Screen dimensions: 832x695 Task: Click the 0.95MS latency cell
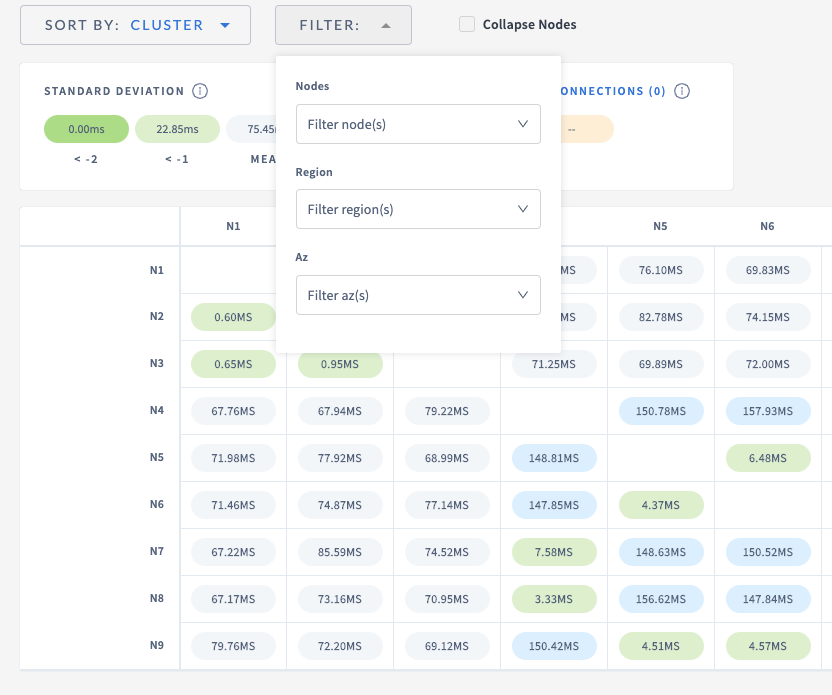click(x=340, y=364)
